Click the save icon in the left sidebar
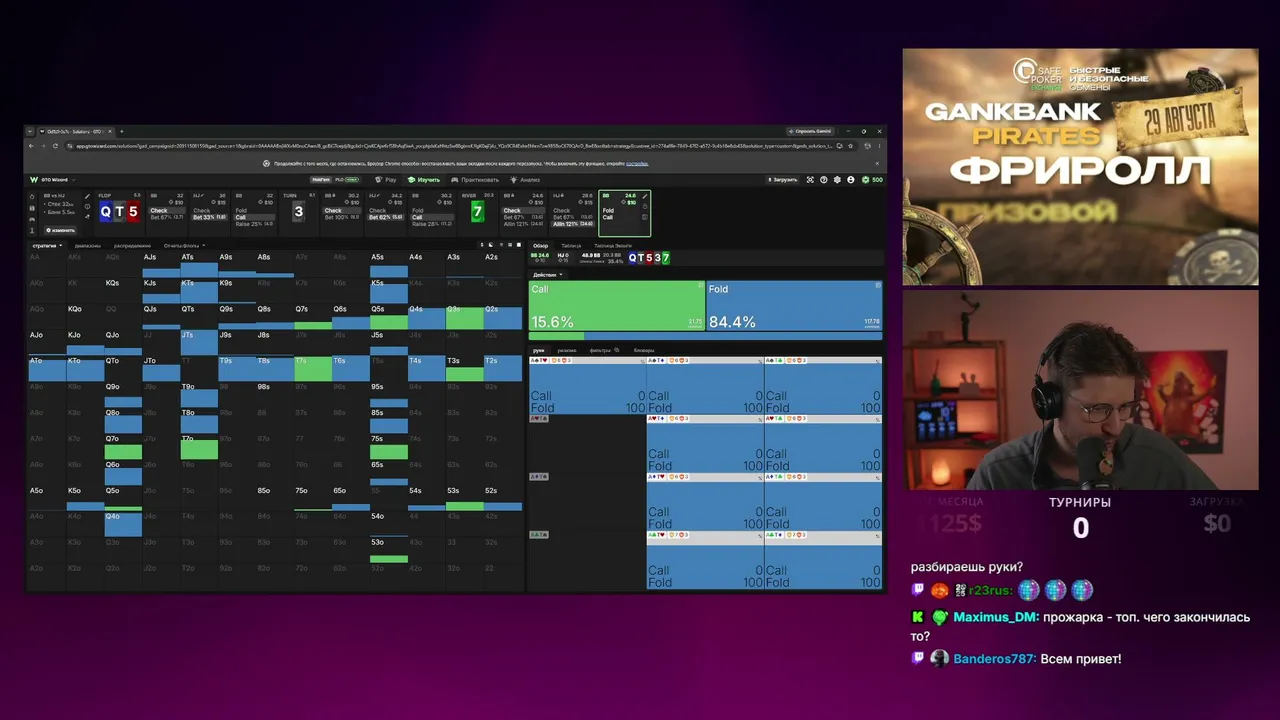The height and width of the screenshot is (720, 1280). click(34, 207)
